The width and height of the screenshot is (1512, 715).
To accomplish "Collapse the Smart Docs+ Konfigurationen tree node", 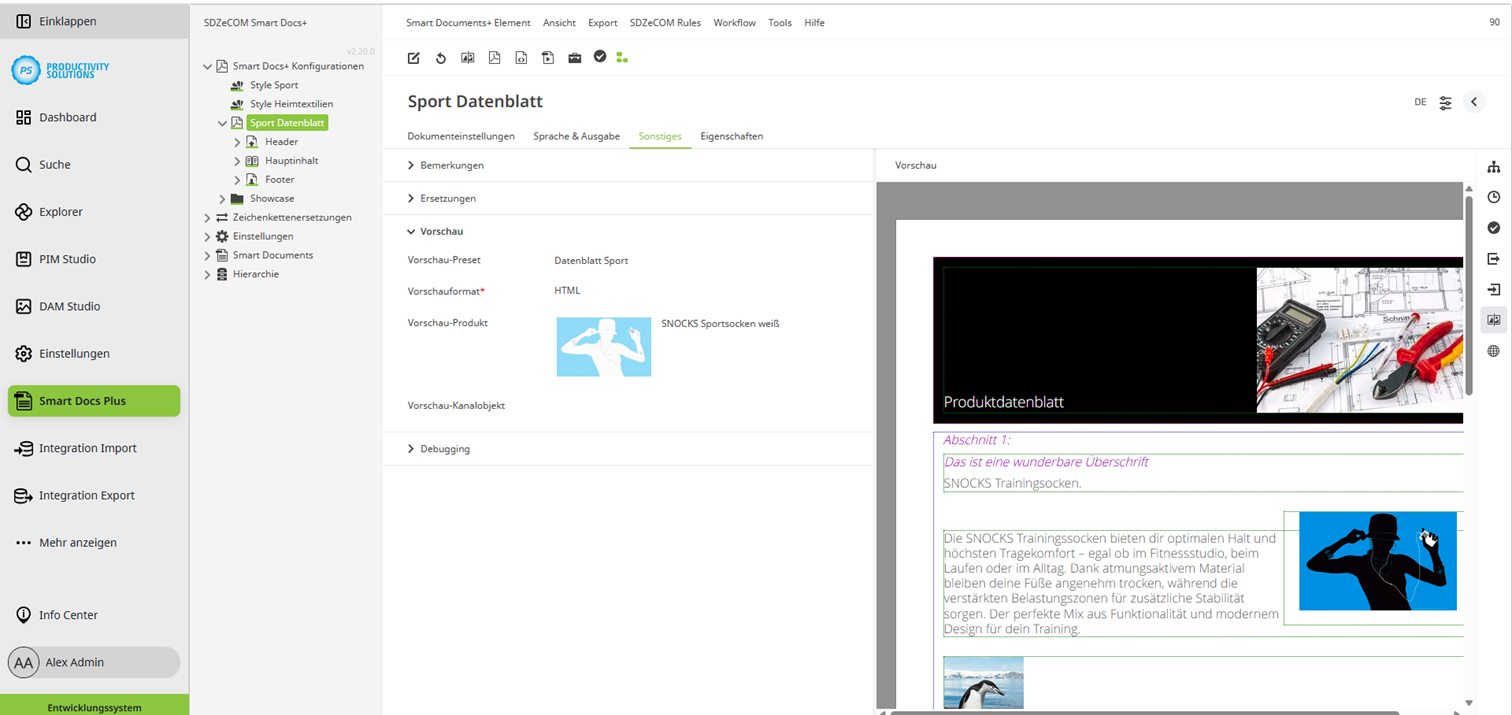I will (207, 66).
